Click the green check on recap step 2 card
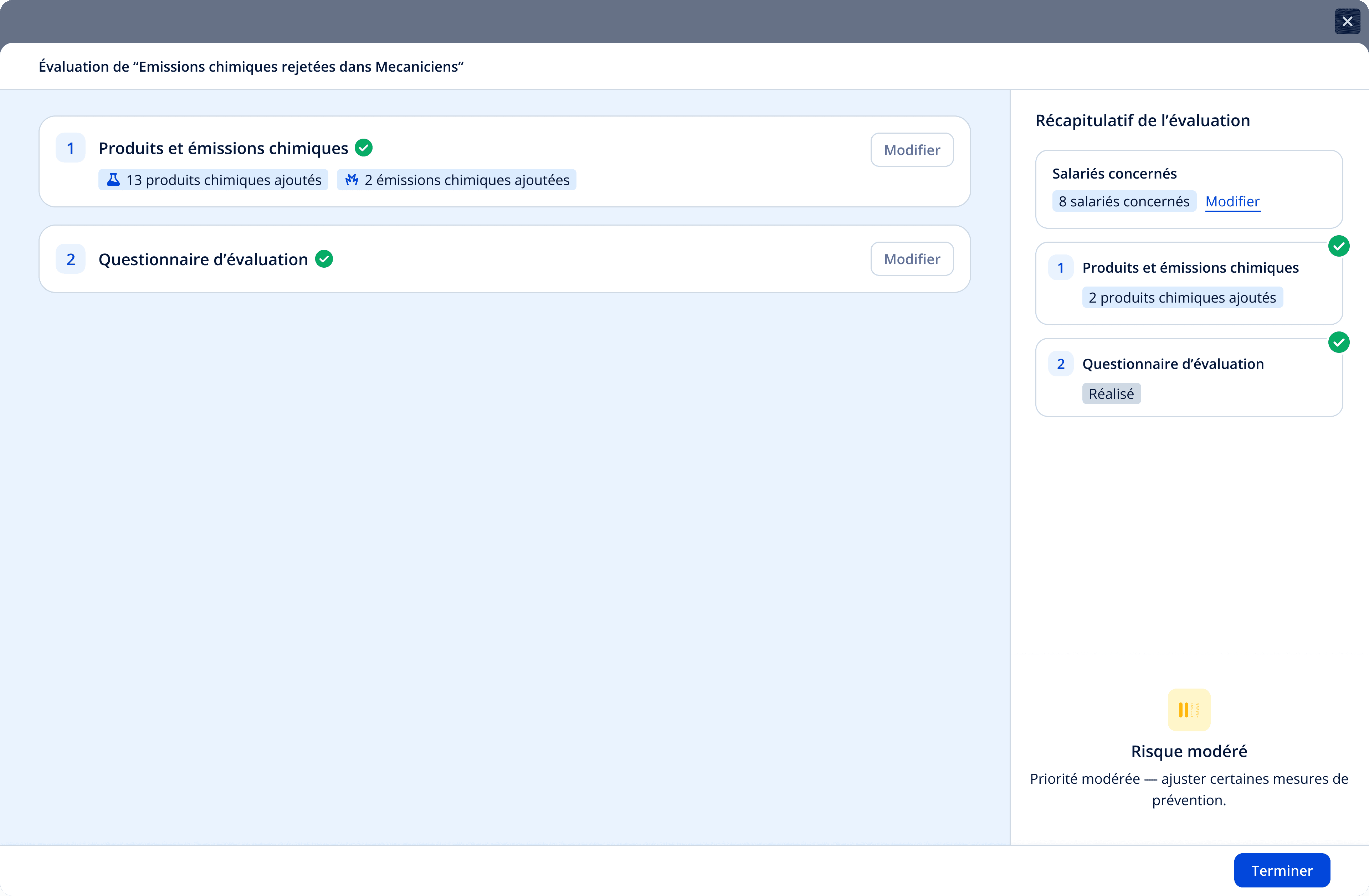 (x=1338, y=342)
